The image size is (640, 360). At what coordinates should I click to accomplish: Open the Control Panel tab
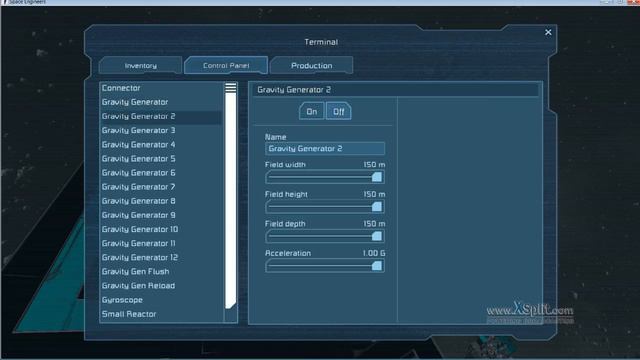click(x=226, y=65)
